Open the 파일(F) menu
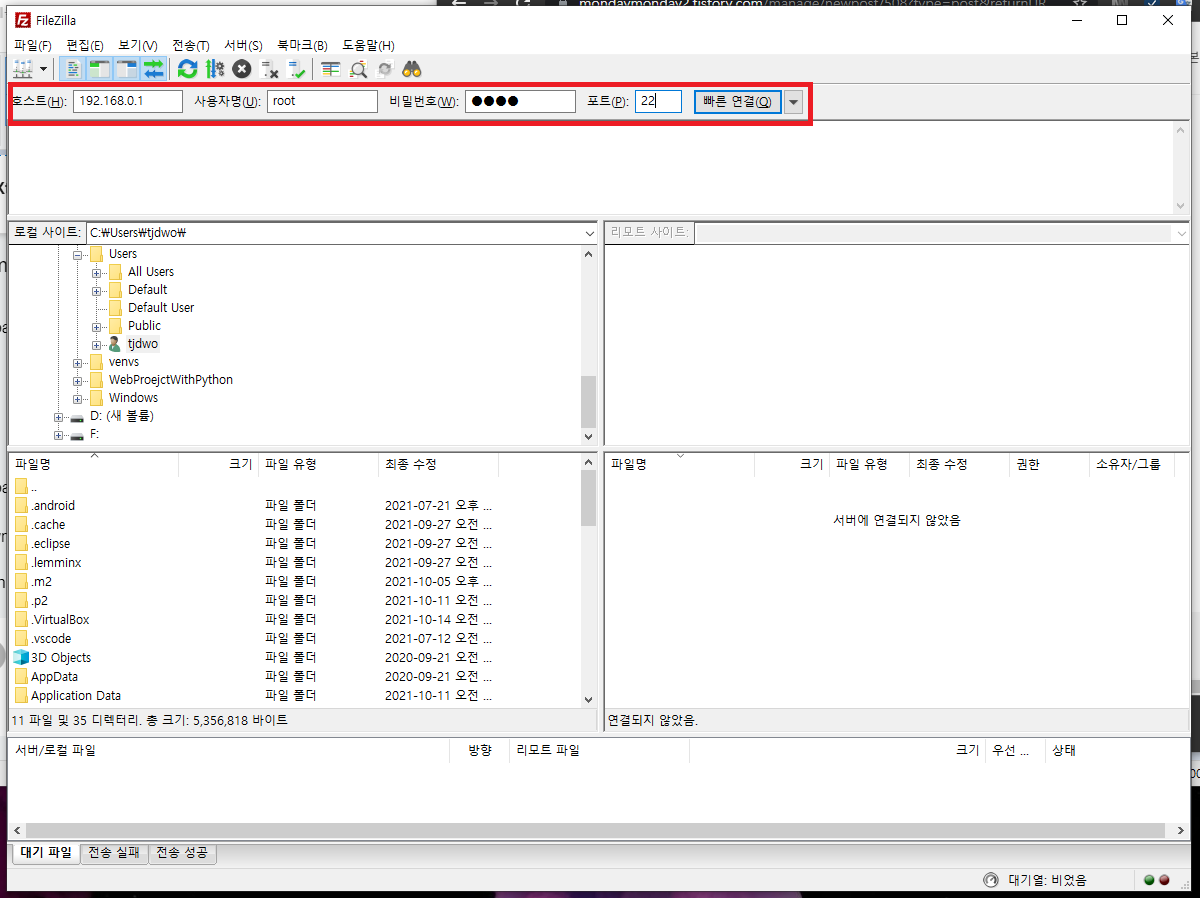 pyautogui.click(x=33, y=45)
